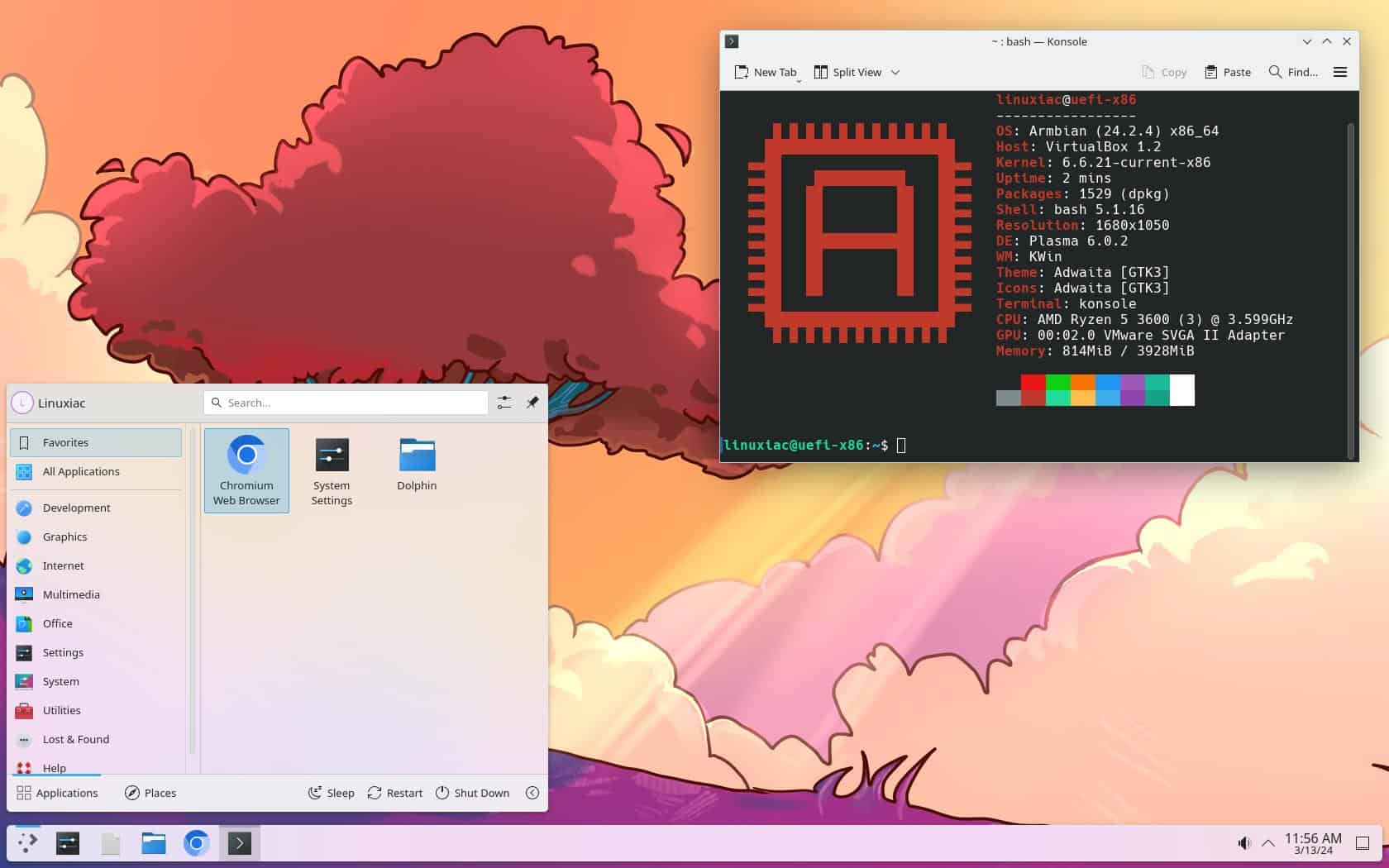Click the Shut Down button
This screenshot has height=868, width=1389.
pyautogui.click(x=472, y=793)
